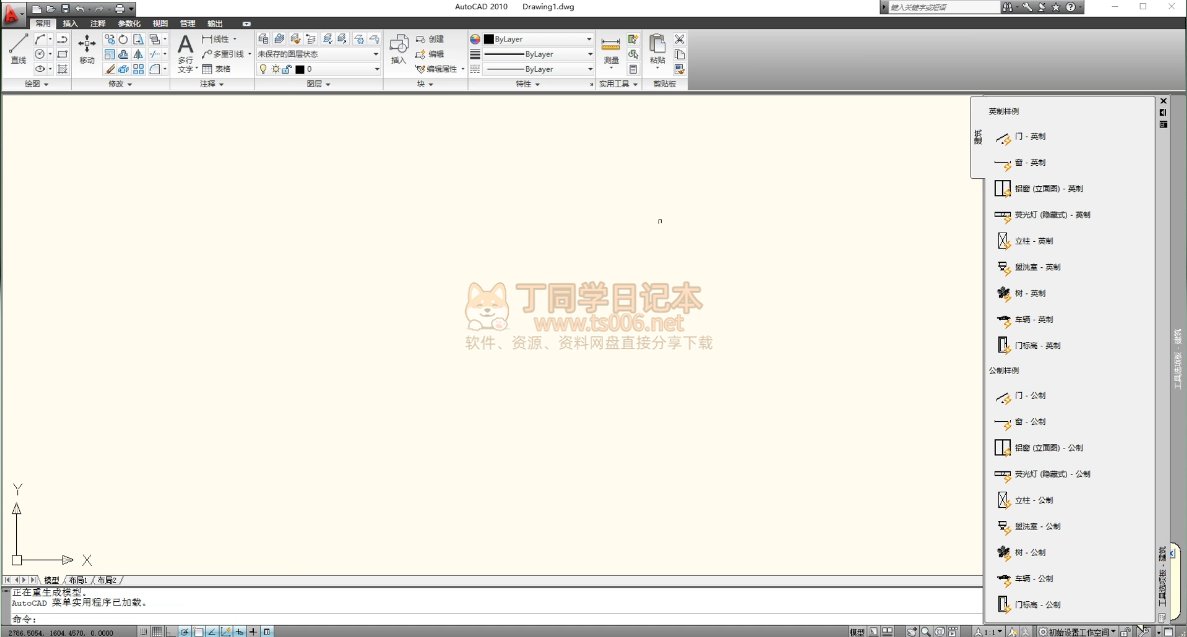Viewport: 1187px width, 637px height.
Task: Click the 插入 insert block button
Action: [x=399, y=49]
